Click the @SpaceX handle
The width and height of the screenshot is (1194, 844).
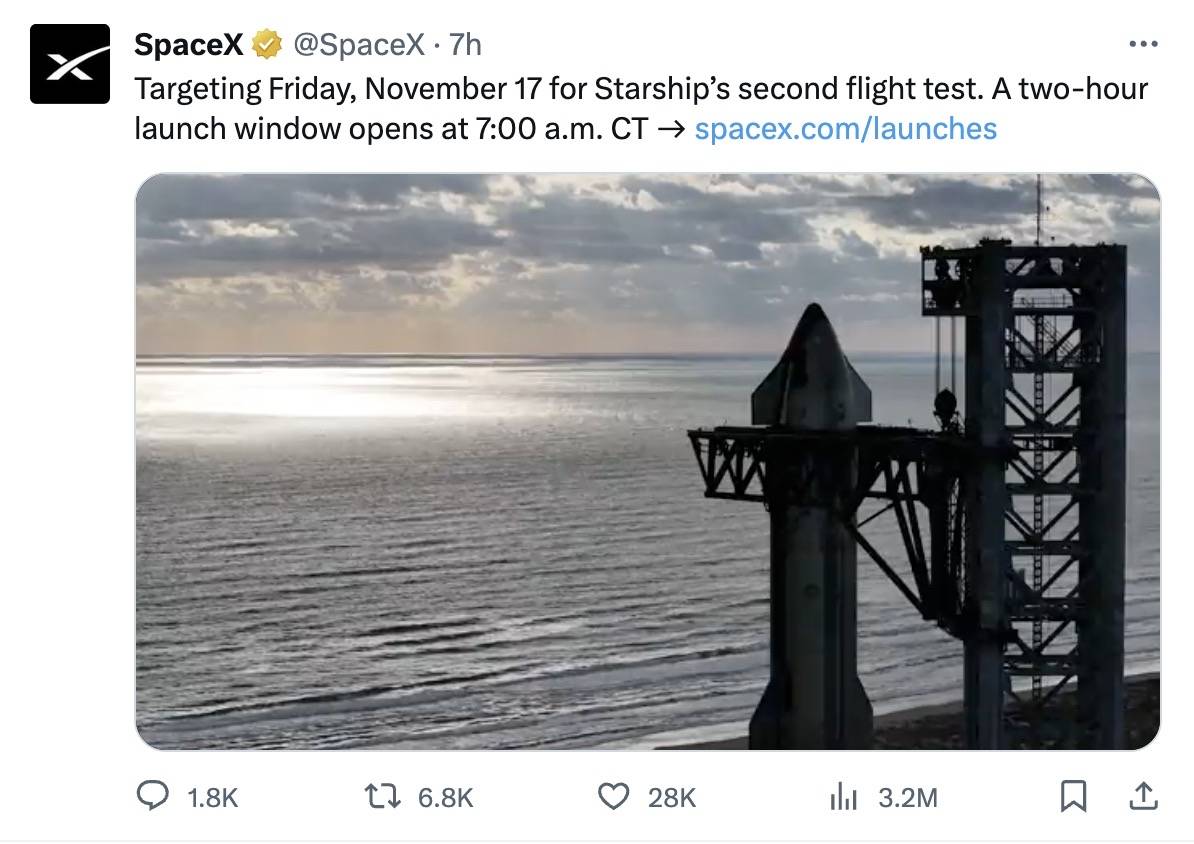click(355, 43)
